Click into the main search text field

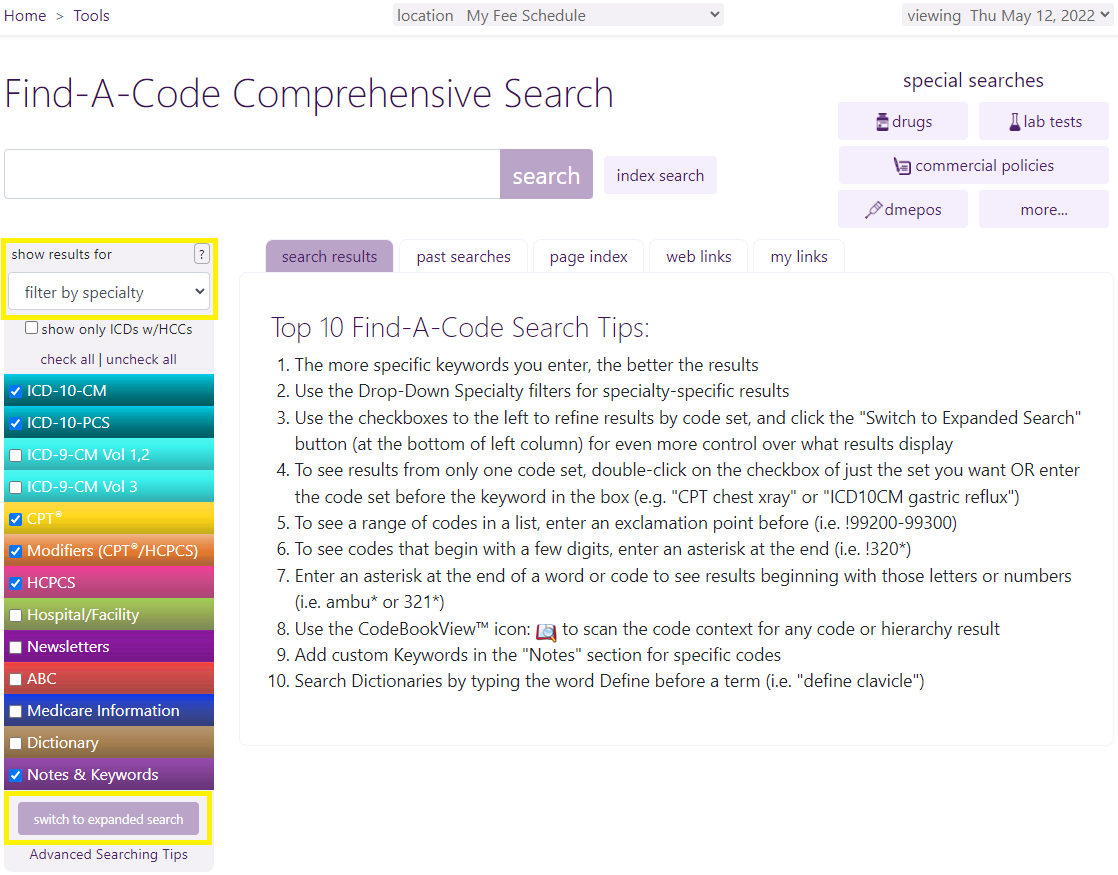pyautogui.click(x=252, y=174)
